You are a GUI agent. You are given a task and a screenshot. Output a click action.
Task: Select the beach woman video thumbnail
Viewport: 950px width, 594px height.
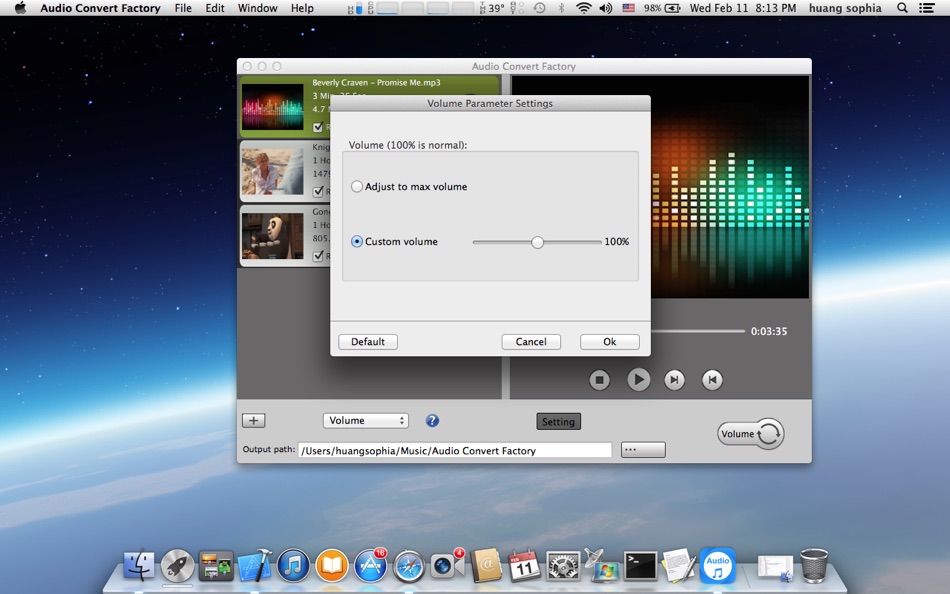tap(273, 171)
